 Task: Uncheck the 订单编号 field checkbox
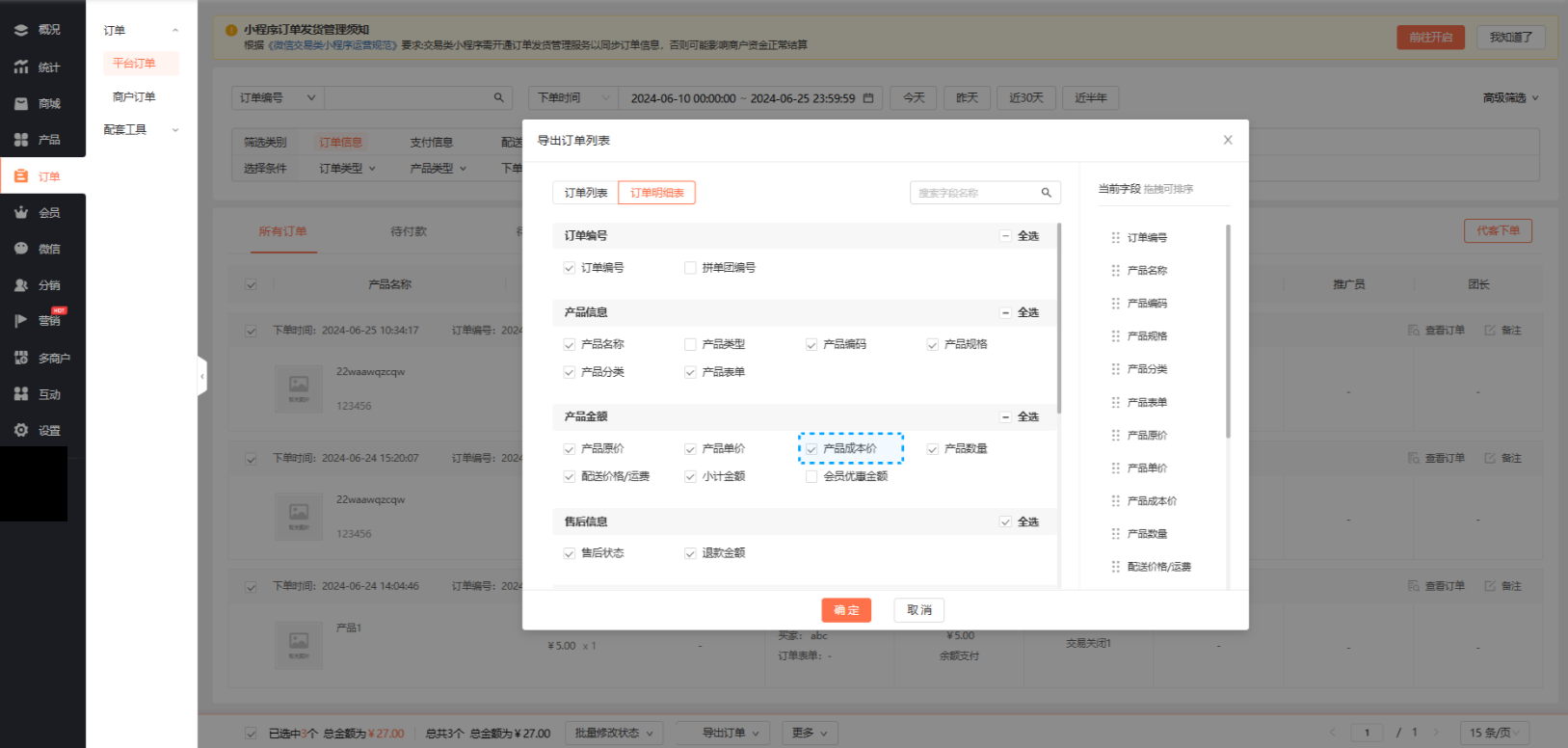click(x=570, y=268)
